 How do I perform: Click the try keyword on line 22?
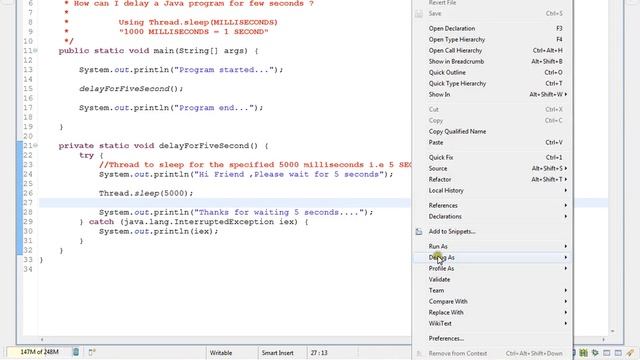coord(87,156)
